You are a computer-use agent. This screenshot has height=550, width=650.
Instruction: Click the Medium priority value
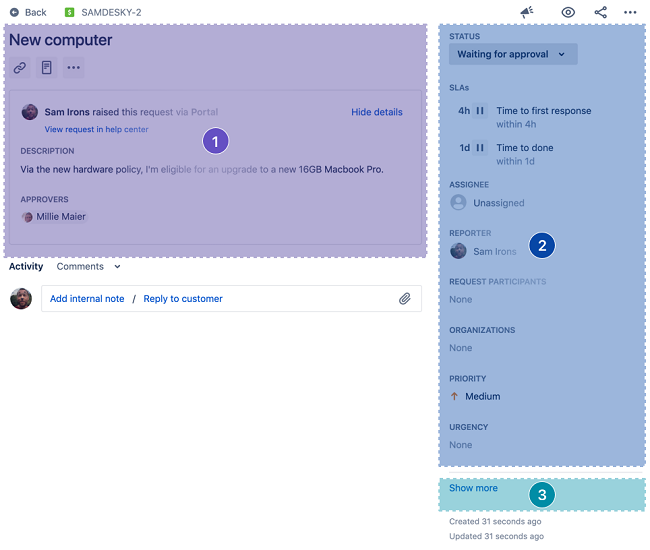482,396
